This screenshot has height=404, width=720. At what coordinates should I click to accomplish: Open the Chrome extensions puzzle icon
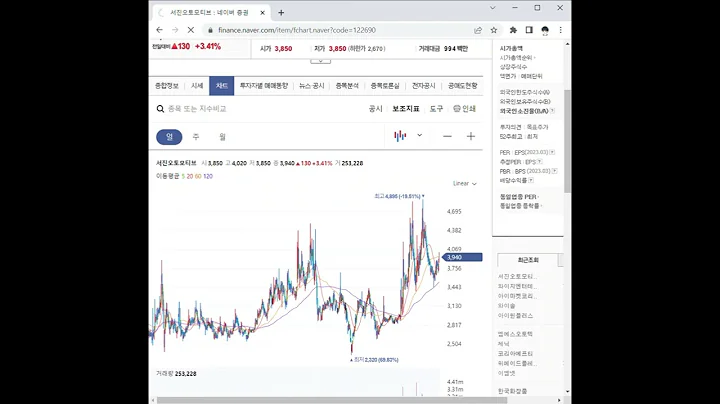(513, 30)
